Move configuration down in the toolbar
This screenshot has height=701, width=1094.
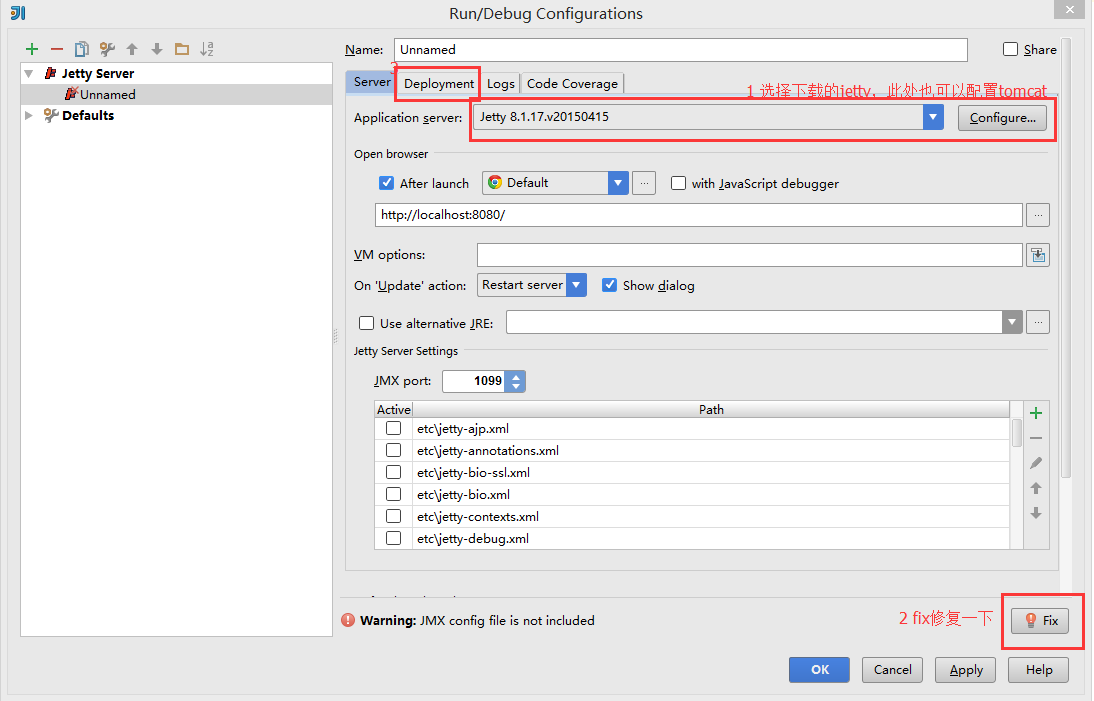(157, 49)
